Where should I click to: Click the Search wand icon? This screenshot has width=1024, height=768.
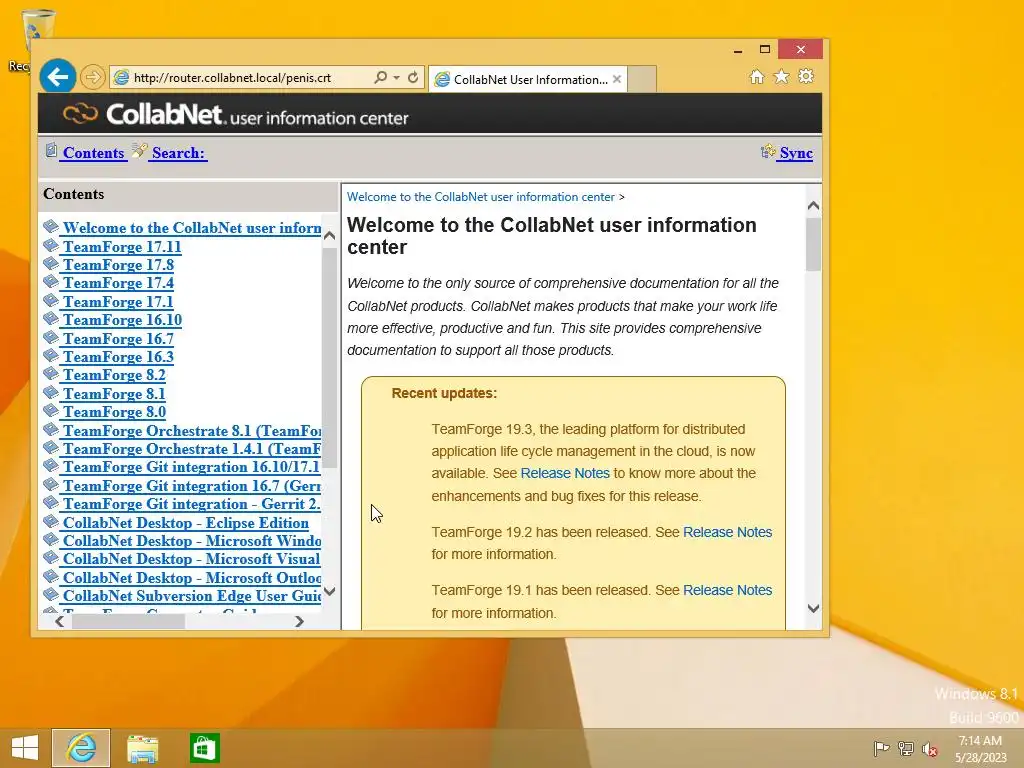coord(139,151)
